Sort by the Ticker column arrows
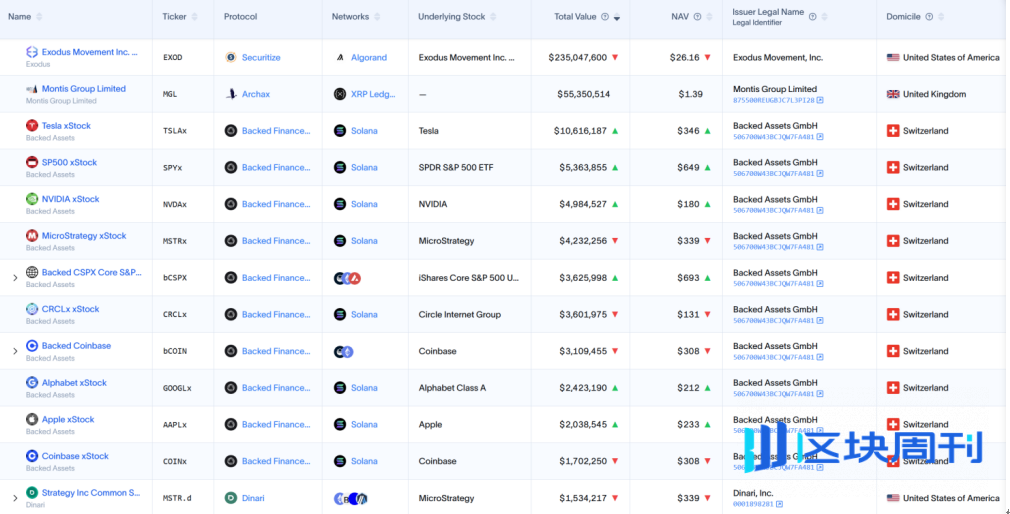 click(x=195, y=17)
